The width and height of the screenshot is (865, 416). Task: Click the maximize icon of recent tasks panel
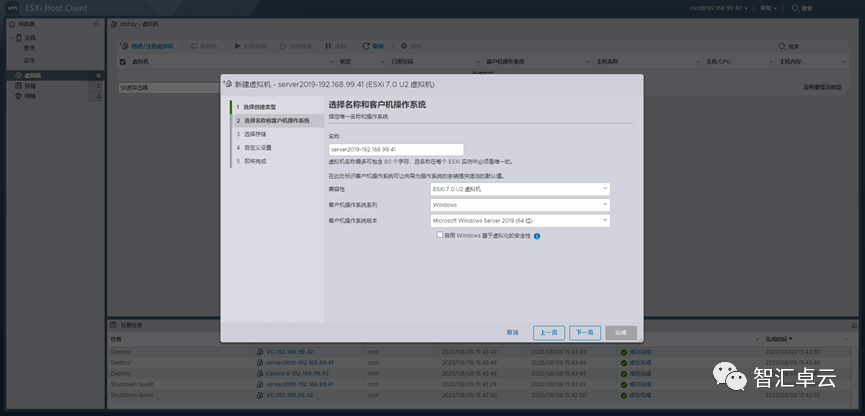click(854, 326)
